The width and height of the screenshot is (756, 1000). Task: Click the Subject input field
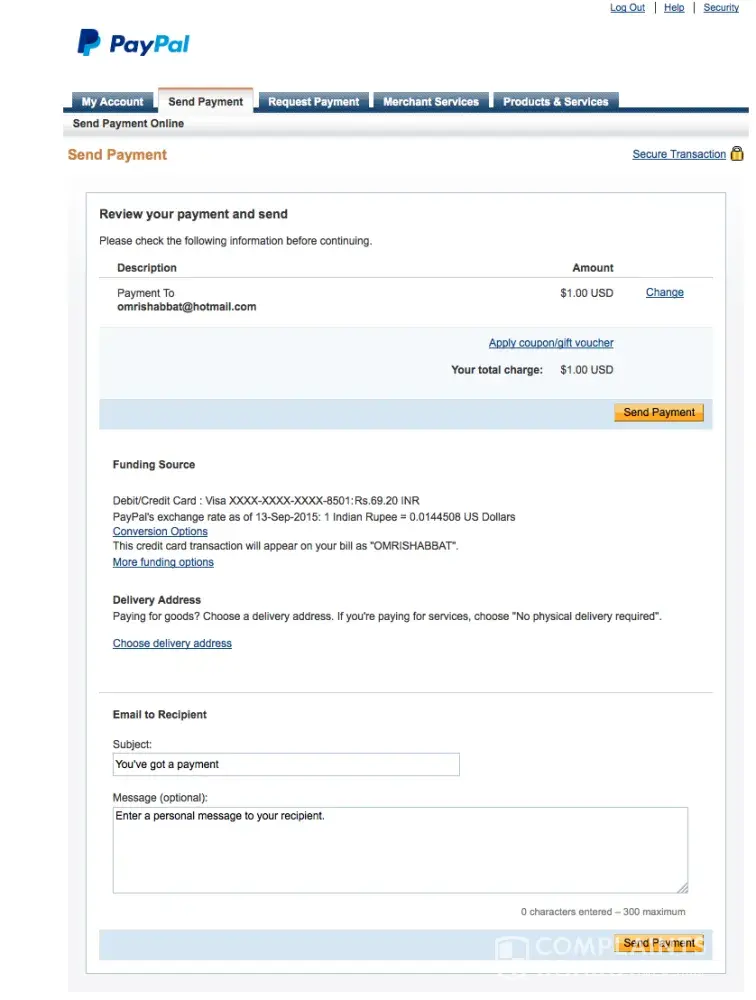click(286, 765)
